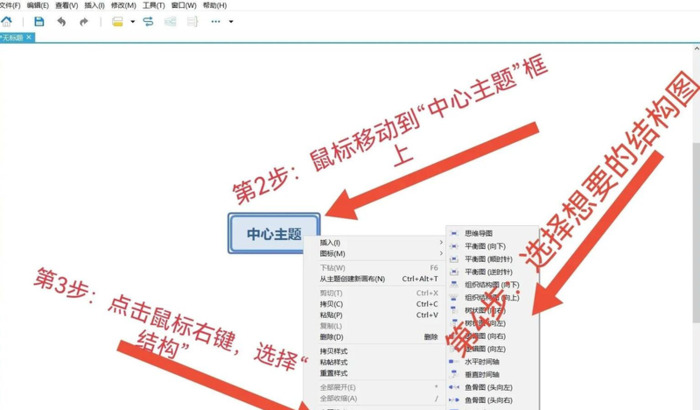Open the 文件(F) menu
This screenshot has height=410, width=700.
10,5
